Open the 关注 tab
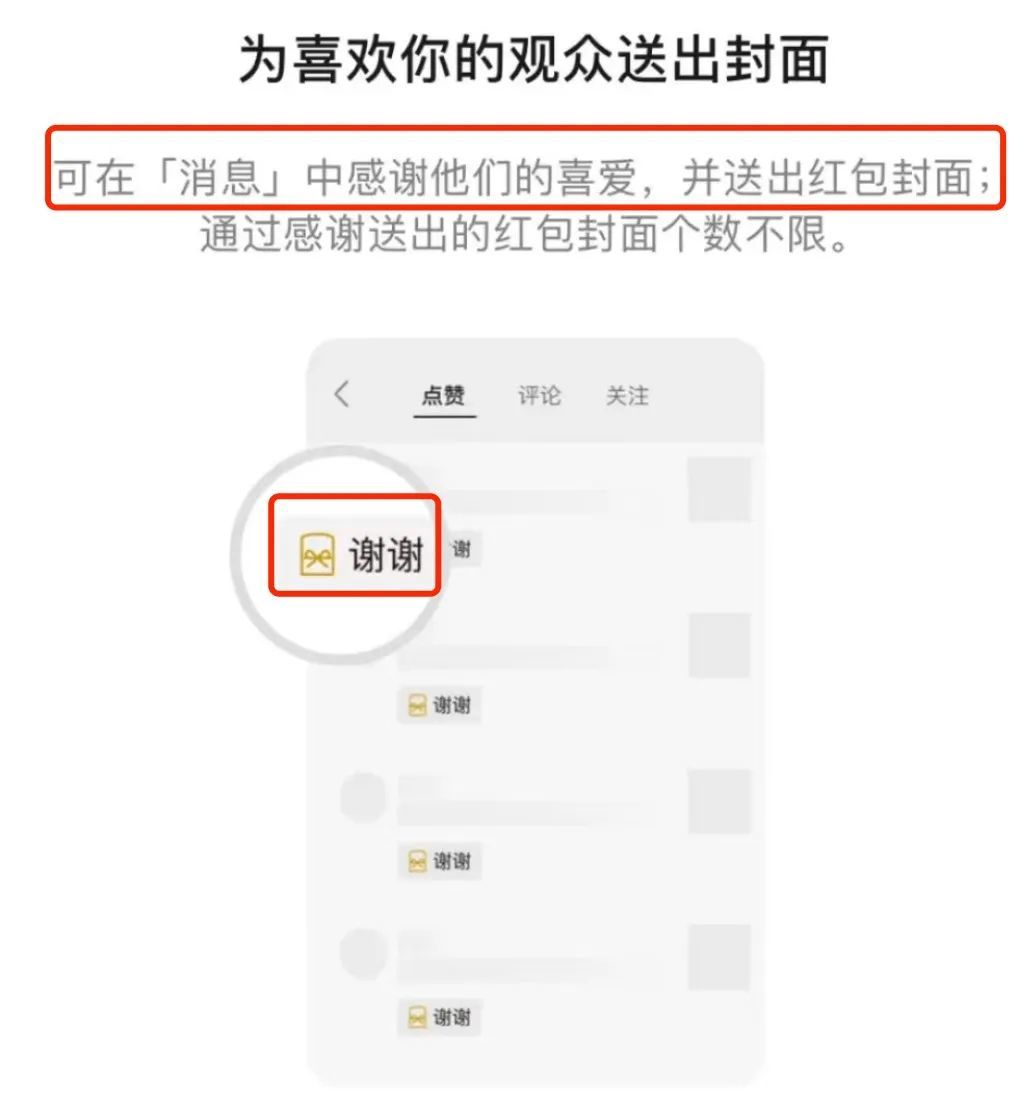1014x1108 pixels. coord(627,395)
